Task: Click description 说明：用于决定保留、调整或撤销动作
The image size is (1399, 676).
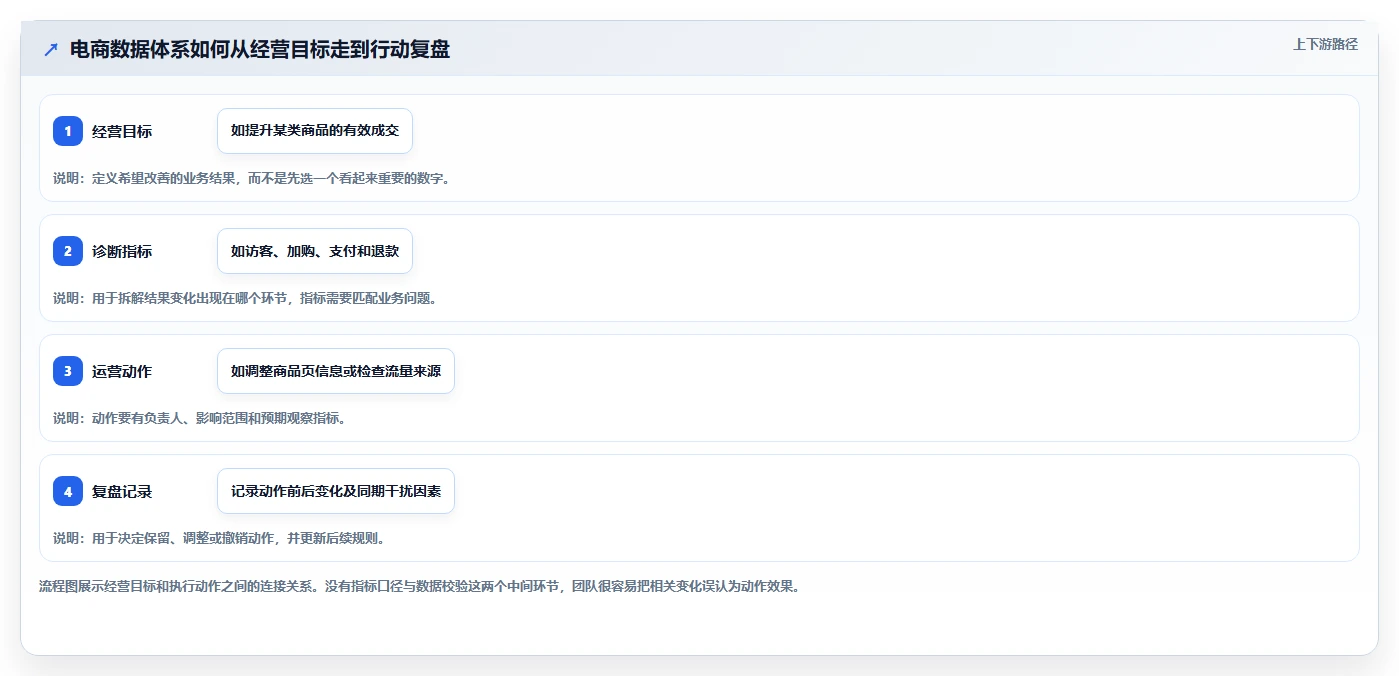Action: click(219, 538)
